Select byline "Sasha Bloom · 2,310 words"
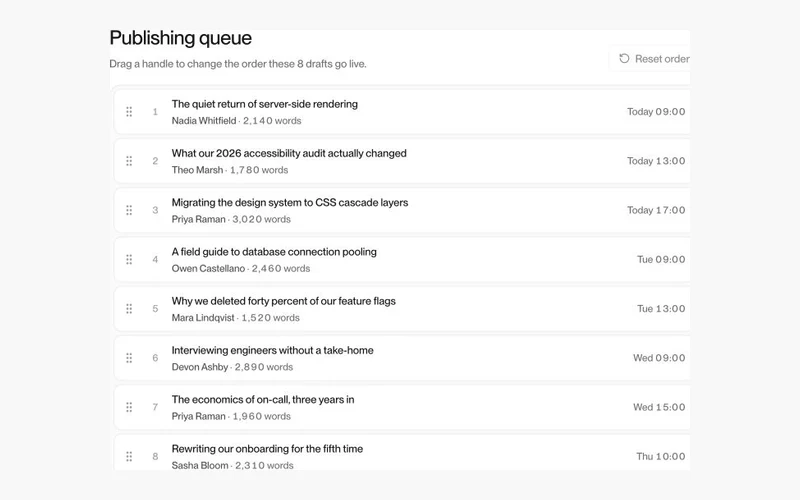The image size is (800, 500). 233,465
